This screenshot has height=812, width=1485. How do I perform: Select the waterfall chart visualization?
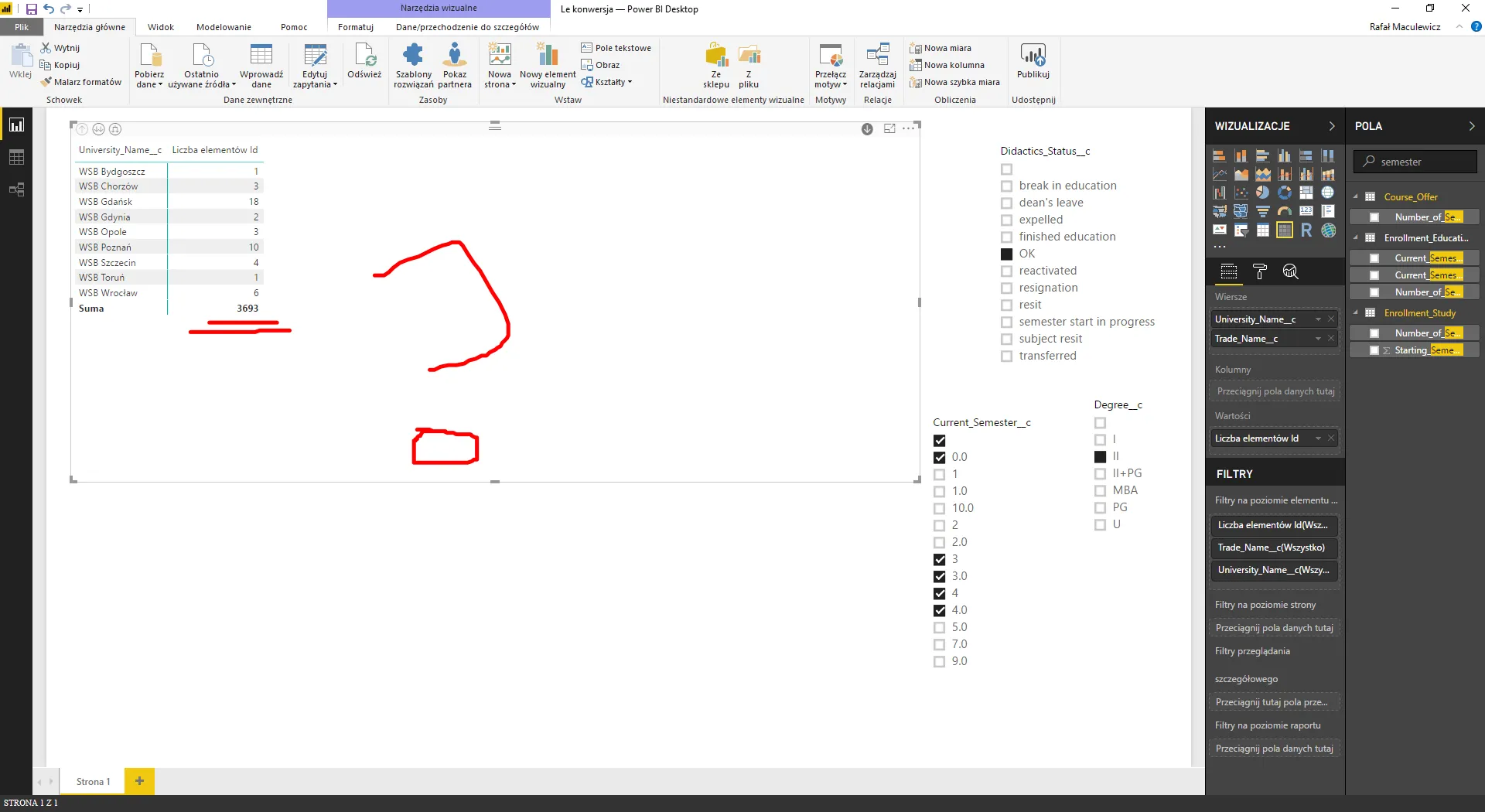1220,193
